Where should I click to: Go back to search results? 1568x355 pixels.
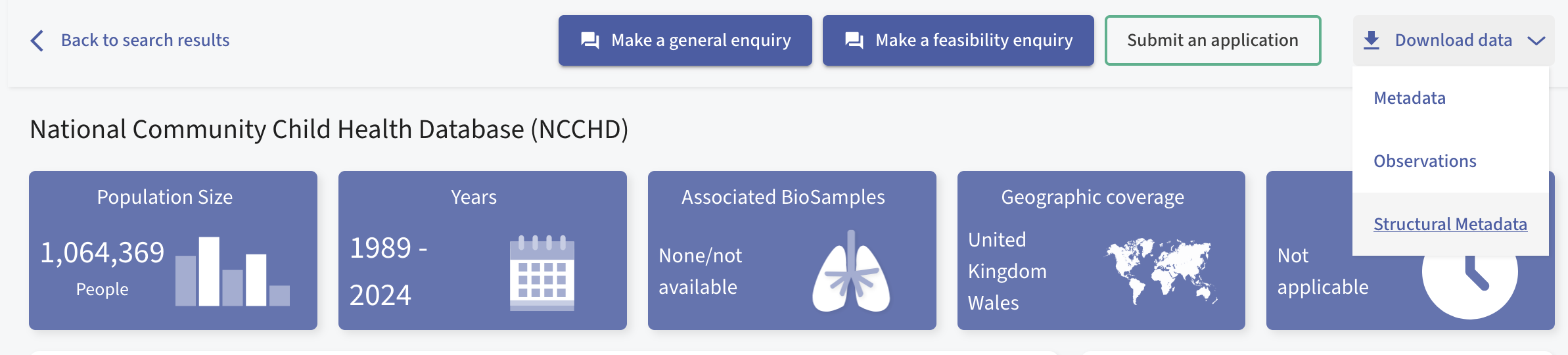point(145,40)
